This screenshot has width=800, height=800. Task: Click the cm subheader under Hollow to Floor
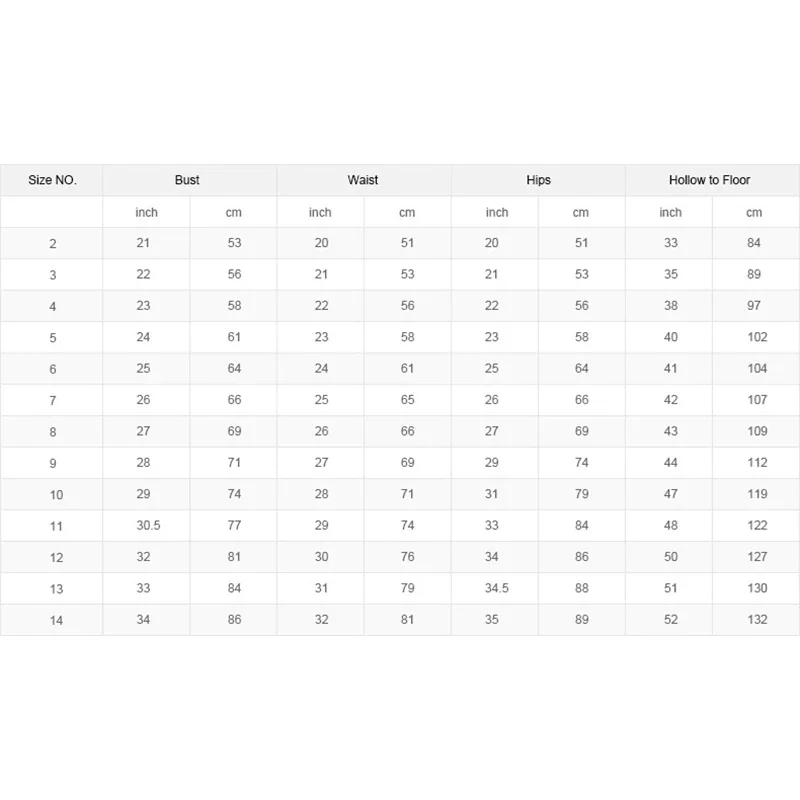[x=754, y=212]
